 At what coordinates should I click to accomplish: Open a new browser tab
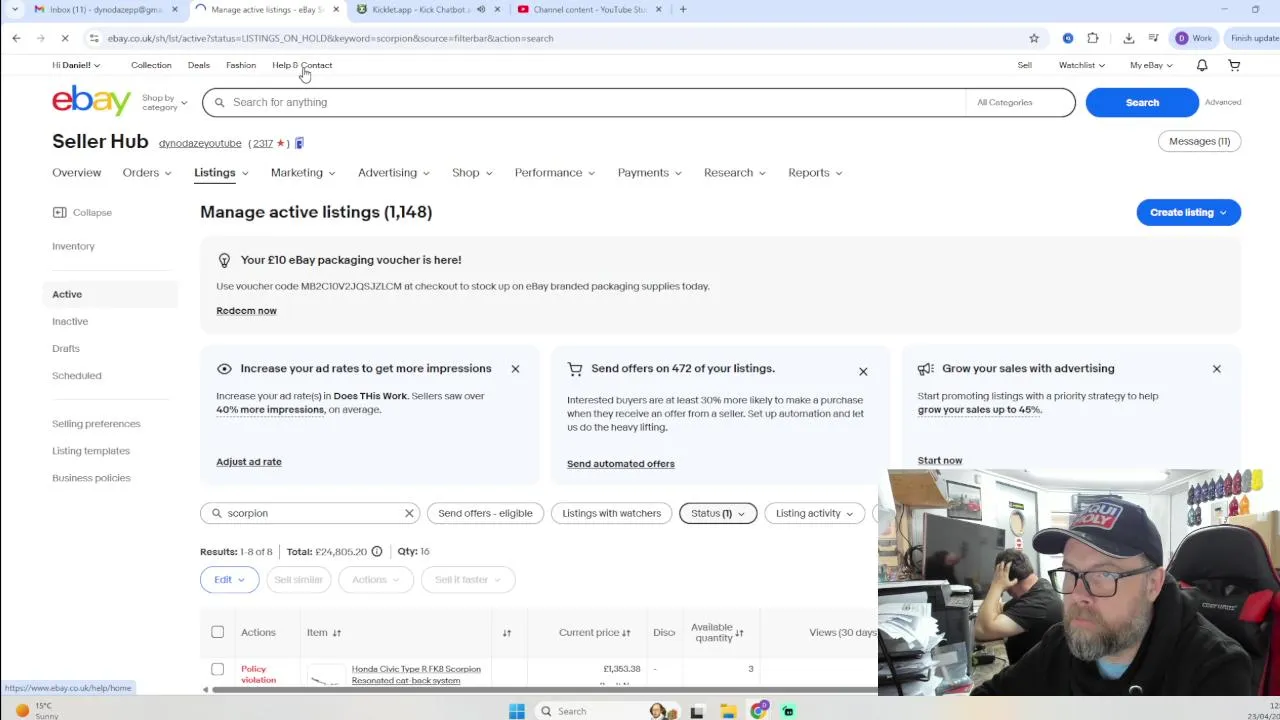[x=683, y=9]
